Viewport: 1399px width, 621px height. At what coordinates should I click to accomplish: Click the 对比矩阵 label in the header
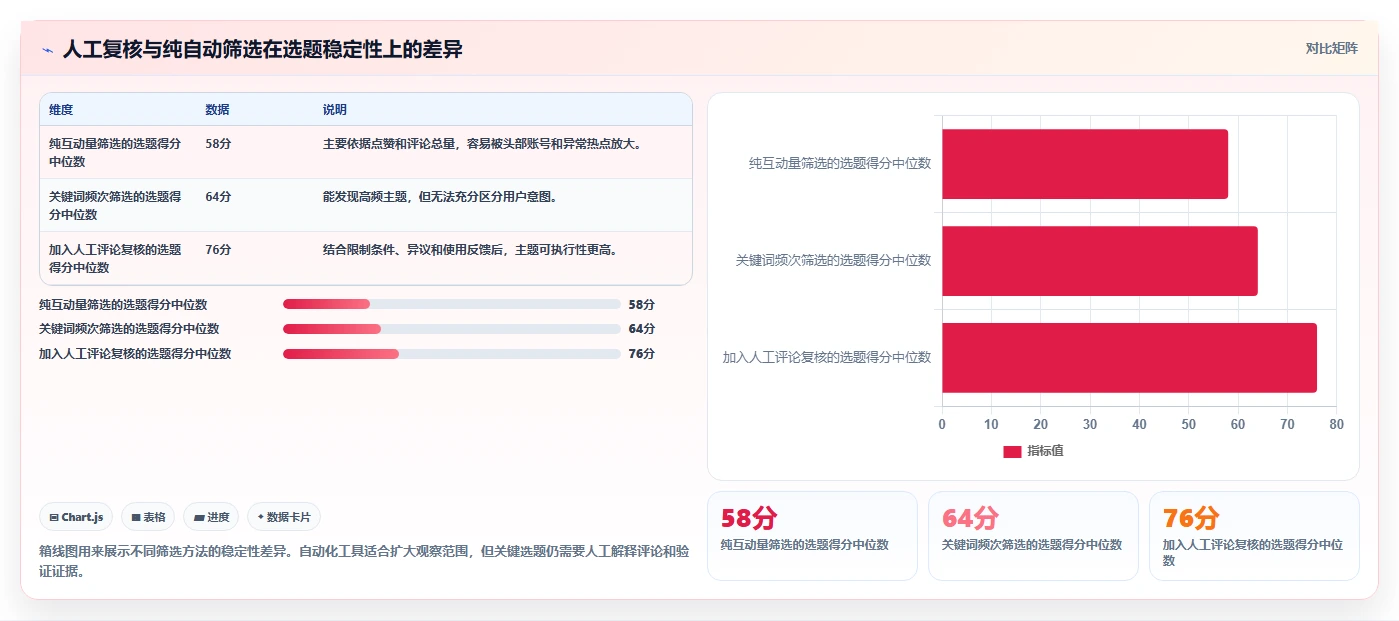[x=1331, y=48]
